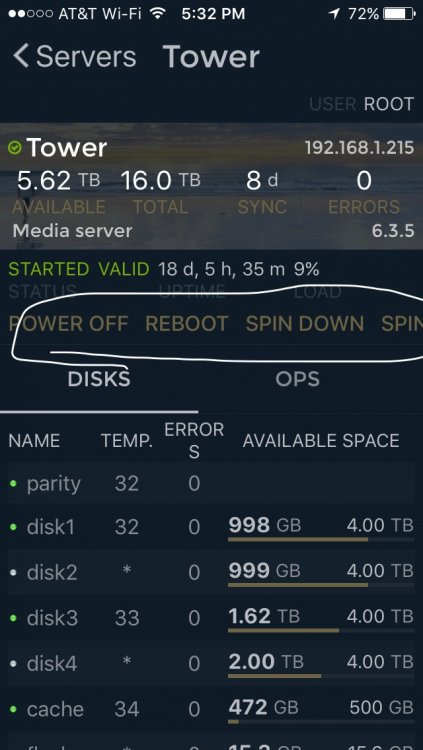Viewport: 423px width, 750px height.
Task: Tap the battery icon in status bar
Action: pyautogui.click(x=401, y=13)
